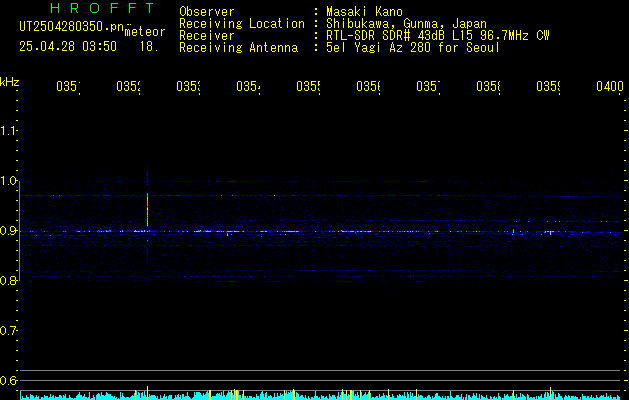The height and width of the screenshot is (400, 629).
Task: Click the 0358 time axis label
Action: [488, 87]
